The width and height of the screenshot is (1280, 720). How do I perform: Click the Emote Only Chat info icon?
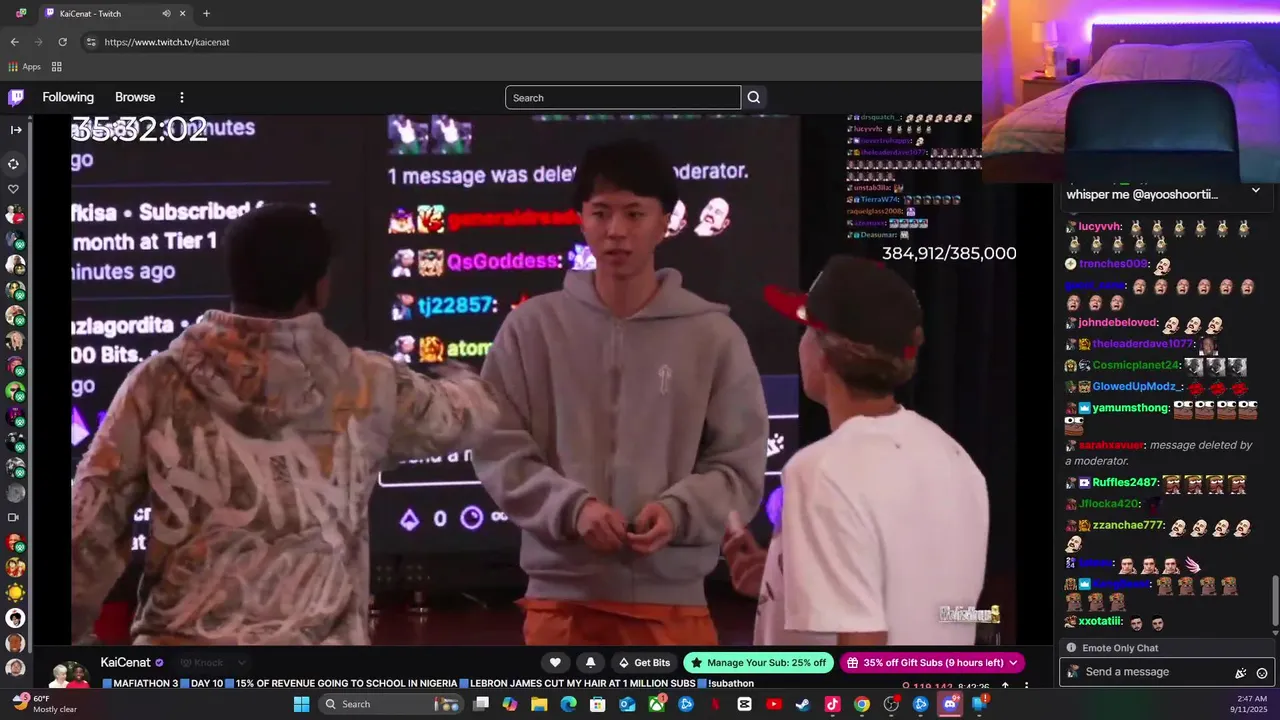(x=1071, y=648)
